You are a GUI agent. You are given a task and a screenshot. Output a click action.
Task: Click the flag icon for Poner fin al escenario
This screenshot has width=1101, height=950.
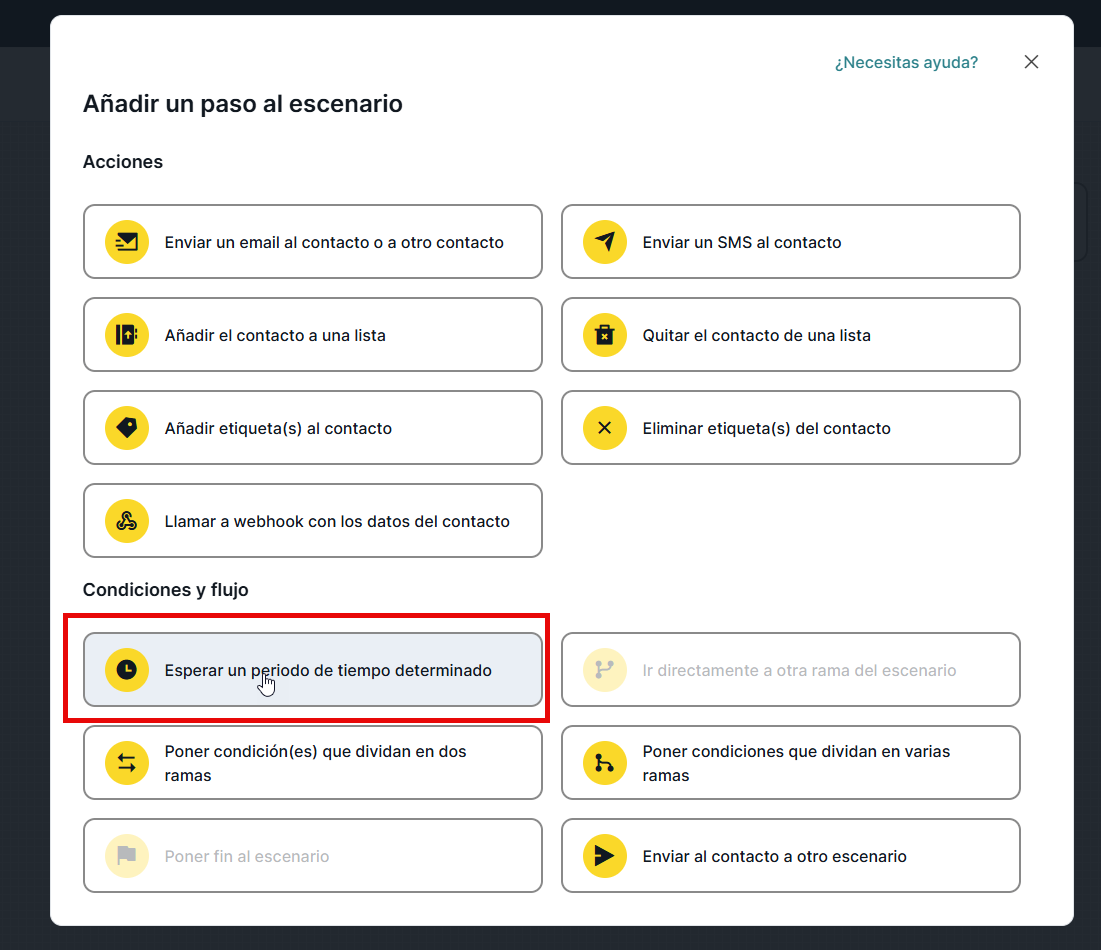tap(126, 856)
